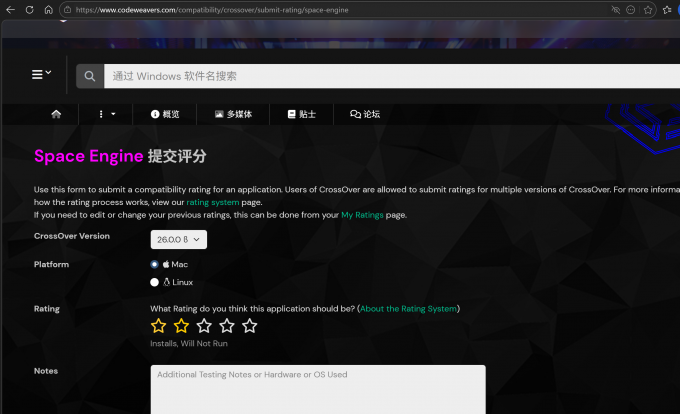Set rating to three stars
Screen dimensions: 680x414
(204, 326)
